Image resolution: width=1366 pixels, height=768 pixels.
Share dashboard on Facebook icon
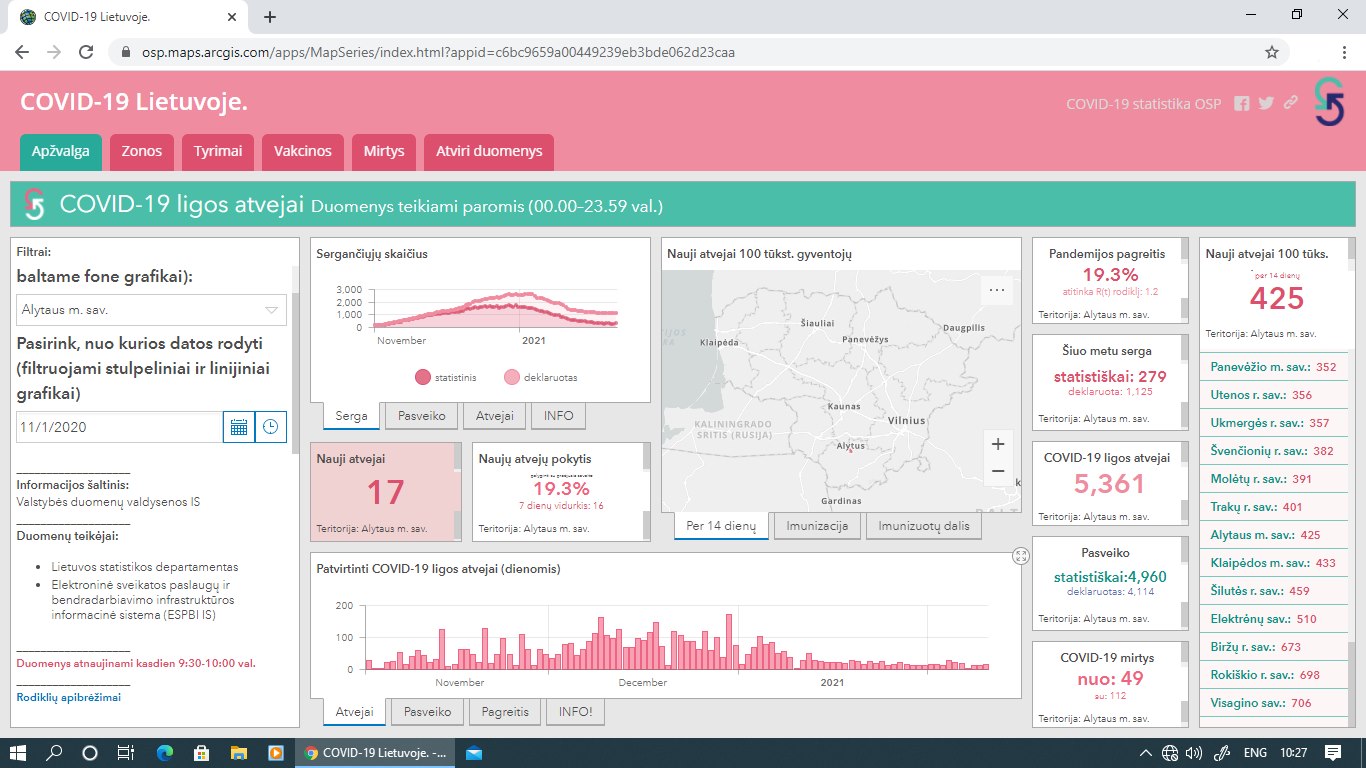1242,103
